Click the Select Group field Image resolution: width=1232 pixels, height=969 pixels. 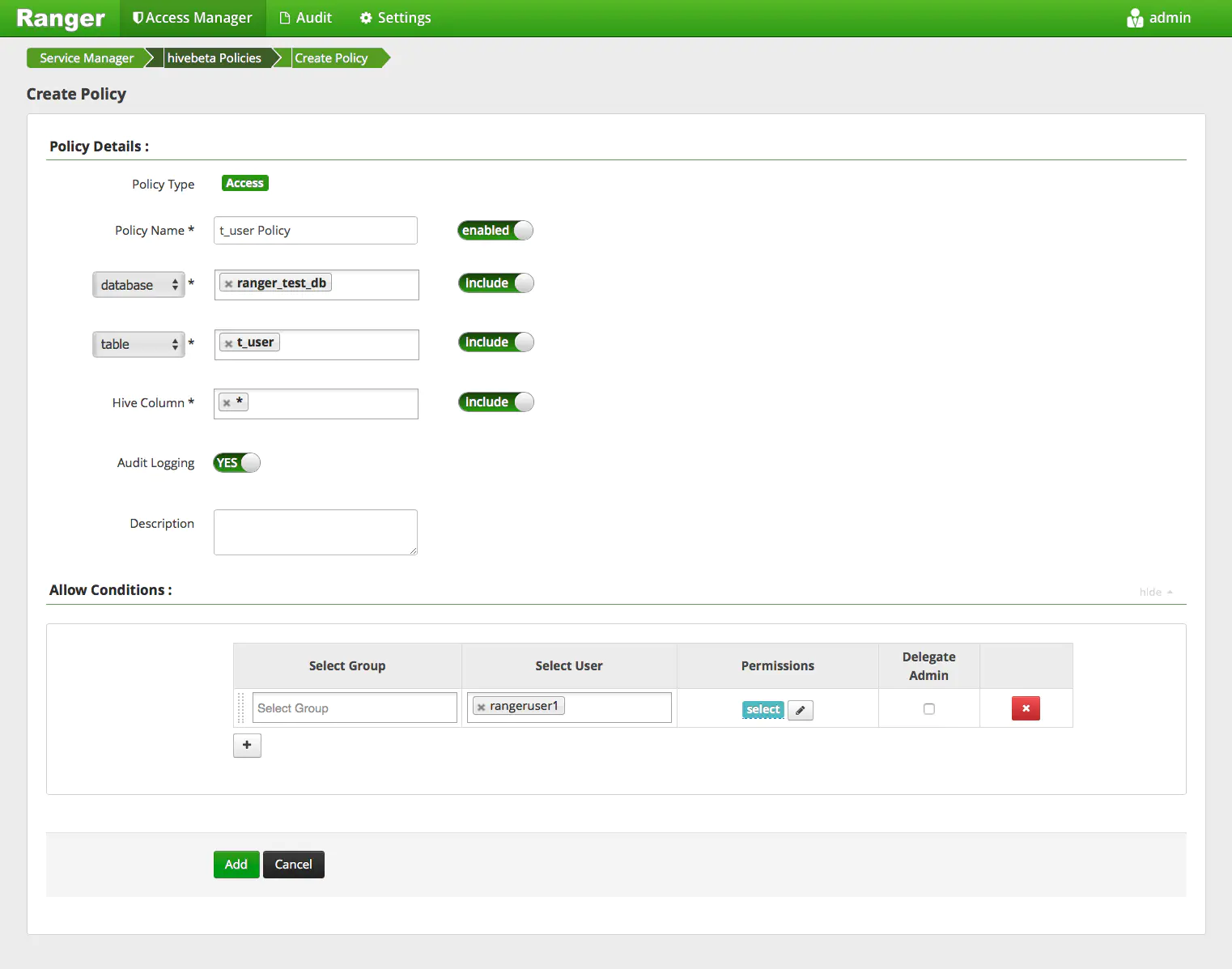[355, 708]
